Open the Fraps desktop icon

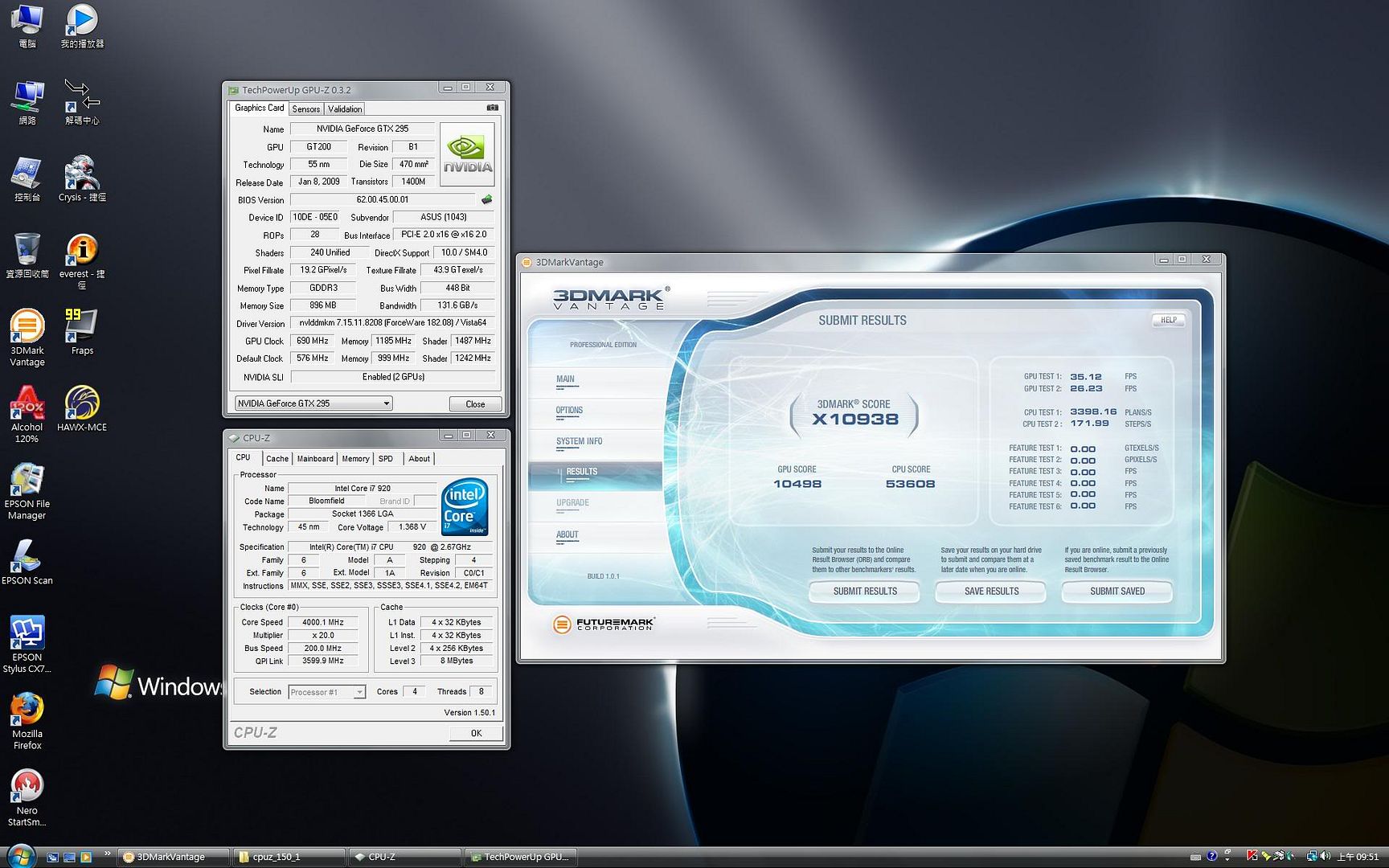(82, 332)
